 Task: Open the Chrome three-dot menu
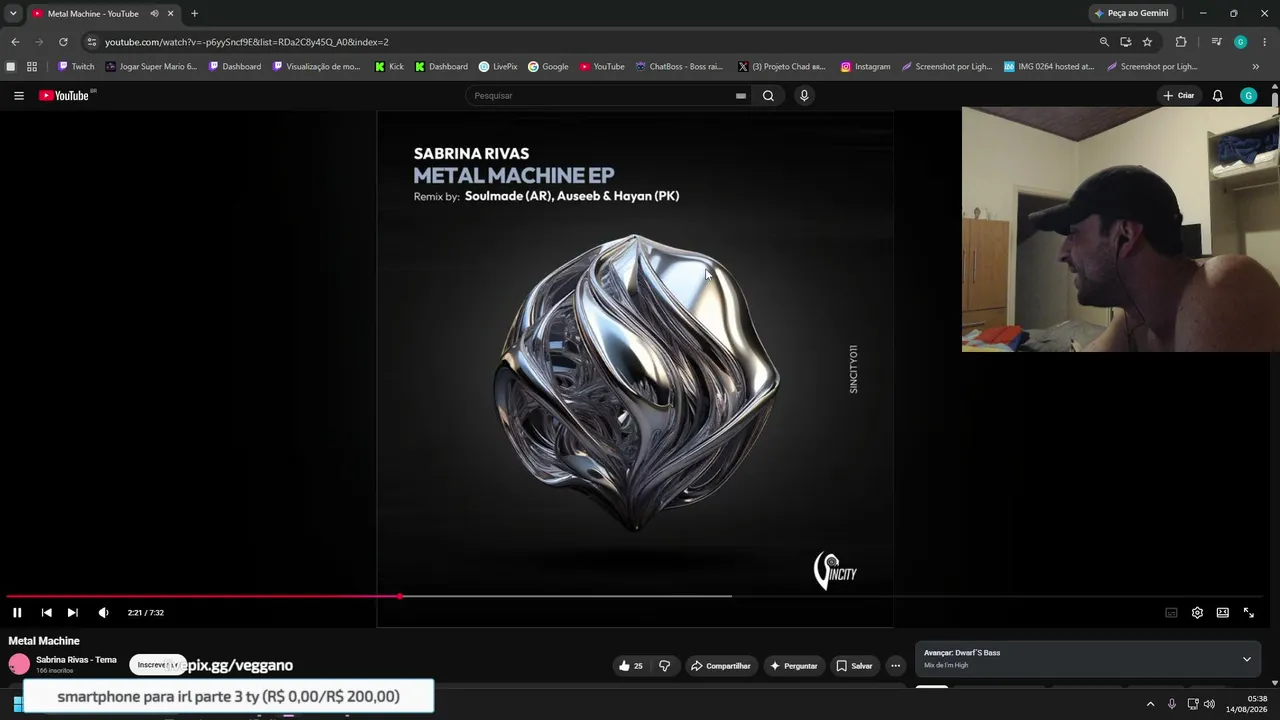1265,42
